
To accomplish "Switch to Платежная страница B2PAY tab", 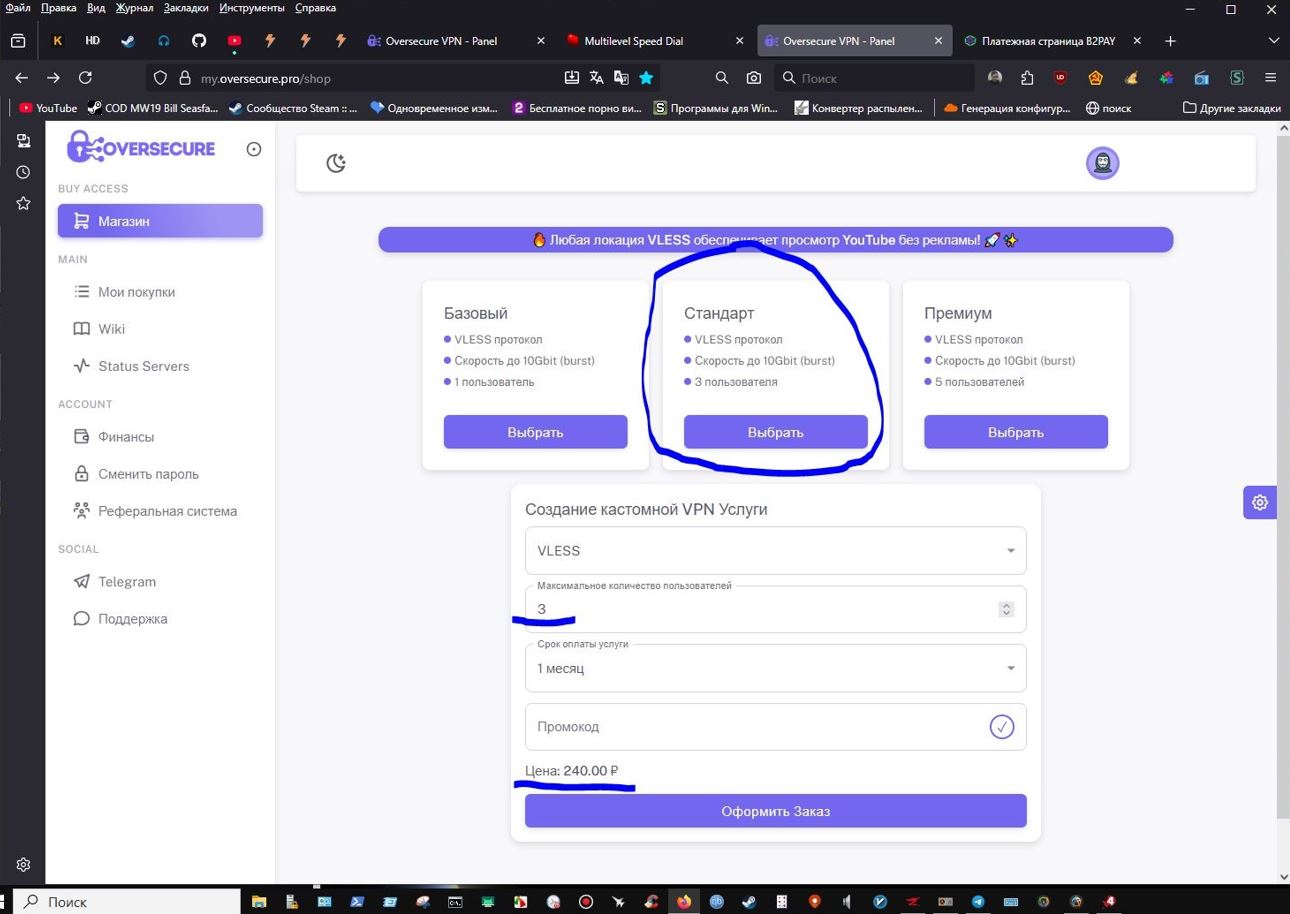I will [x=1052, y=41].
